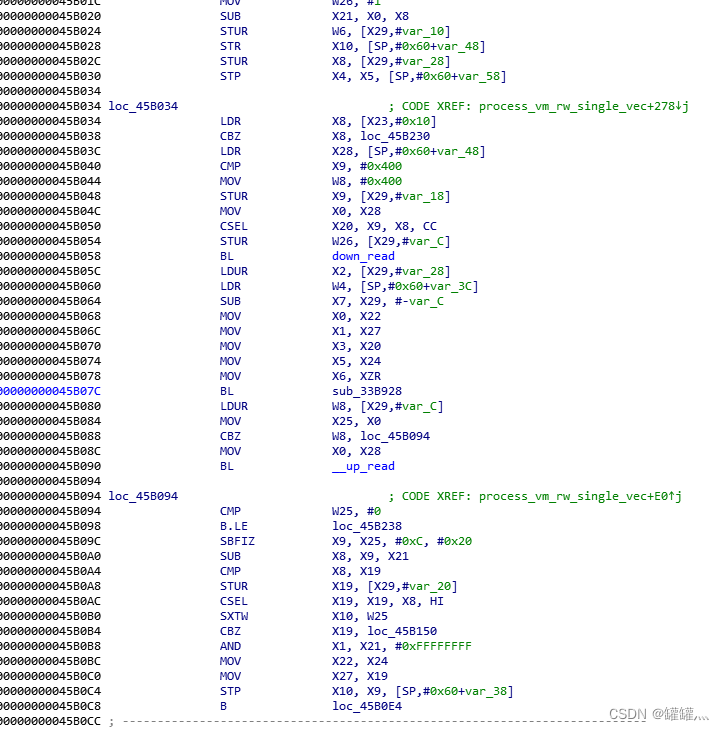This screenshot has height=730, width=724.
Task: Click #0x400 in the MOV W8 instruction
Action: 381,181
